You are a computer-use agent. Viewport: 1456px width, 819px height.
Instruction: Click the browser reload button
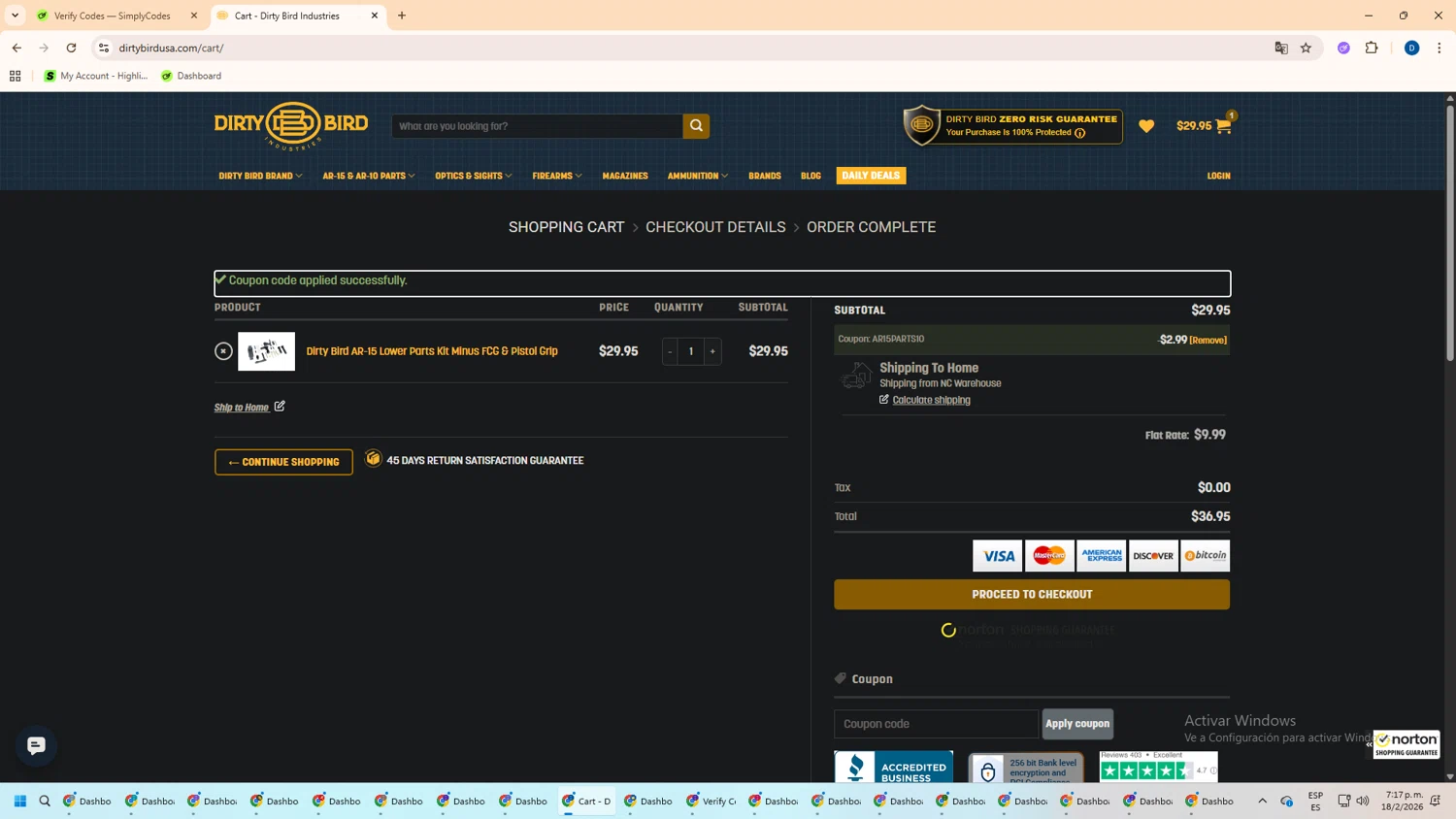click(x=71, y=48)
